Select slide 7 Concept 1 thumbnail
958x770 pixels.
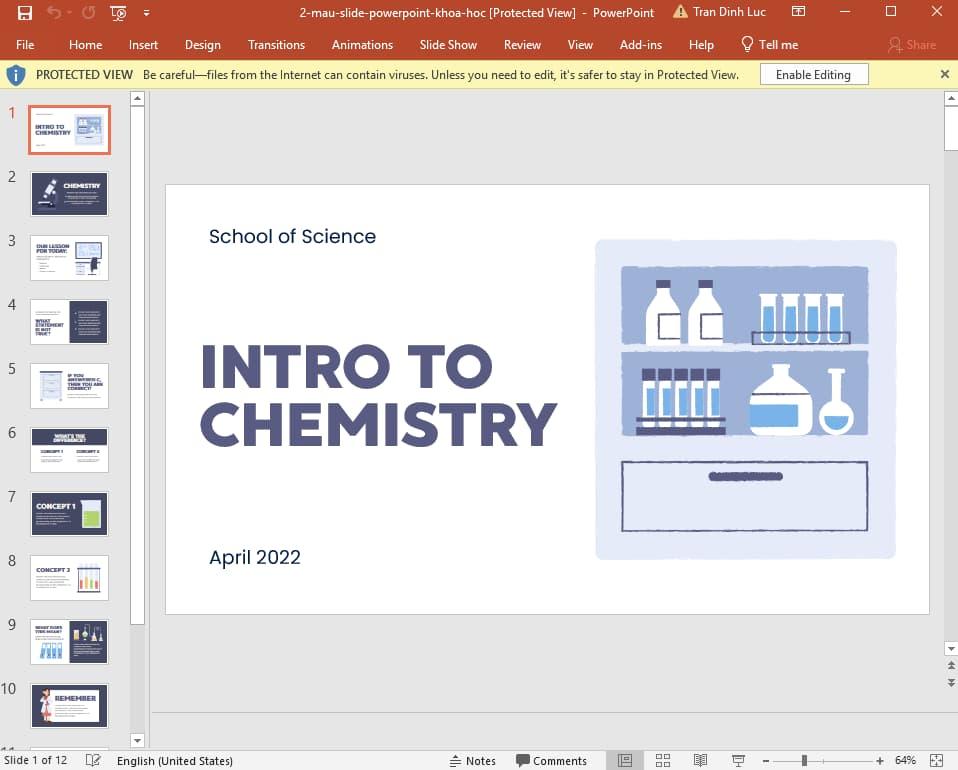point(69,513)
